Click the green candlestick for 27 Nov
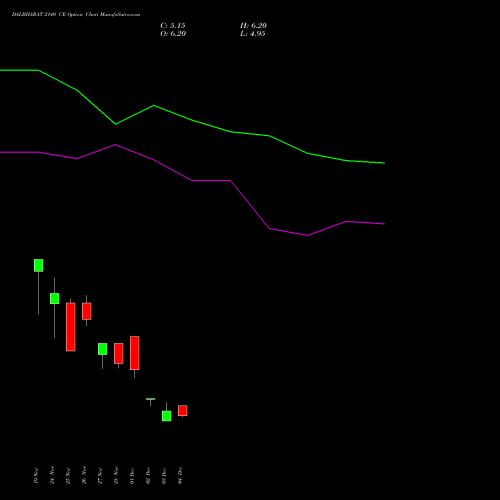 tap(102, 349)
